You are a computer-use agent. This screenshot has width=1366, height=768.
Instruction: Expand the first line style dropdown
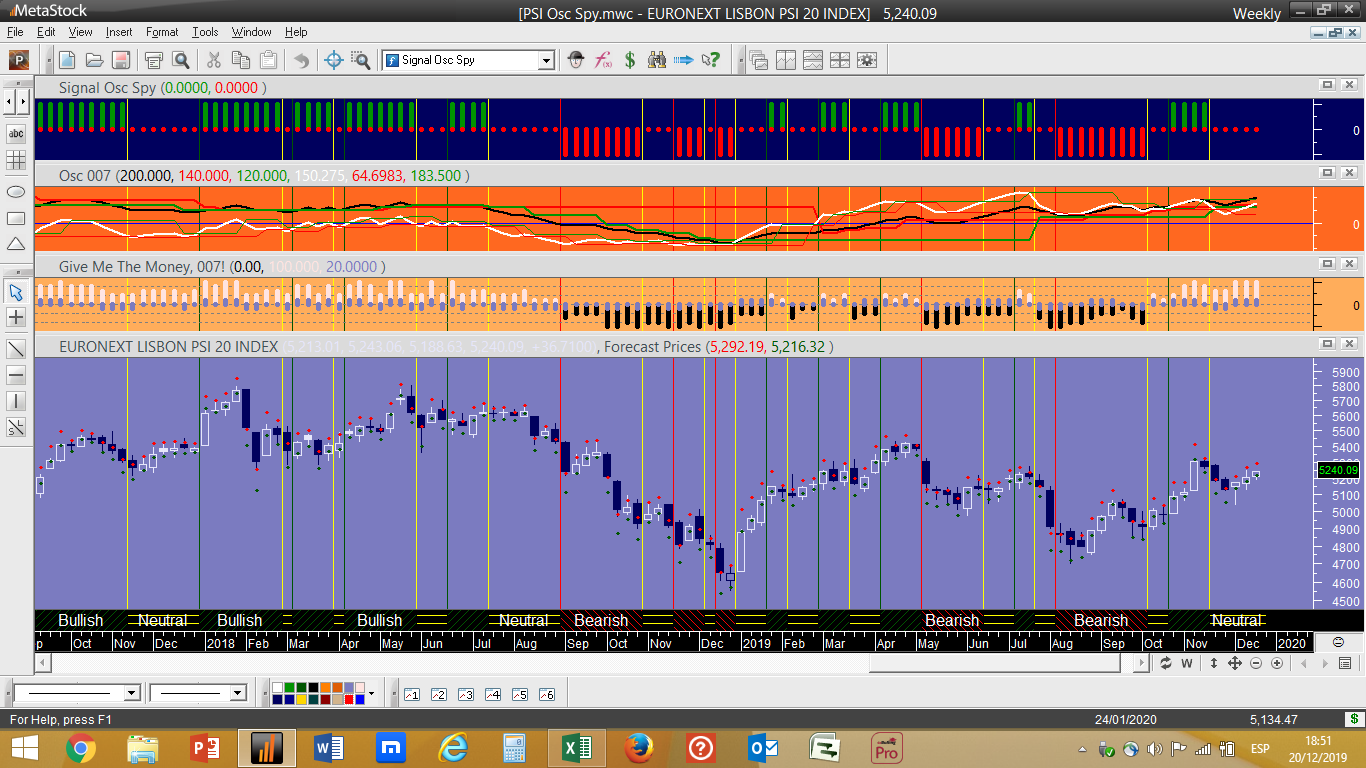pos(131,693)
